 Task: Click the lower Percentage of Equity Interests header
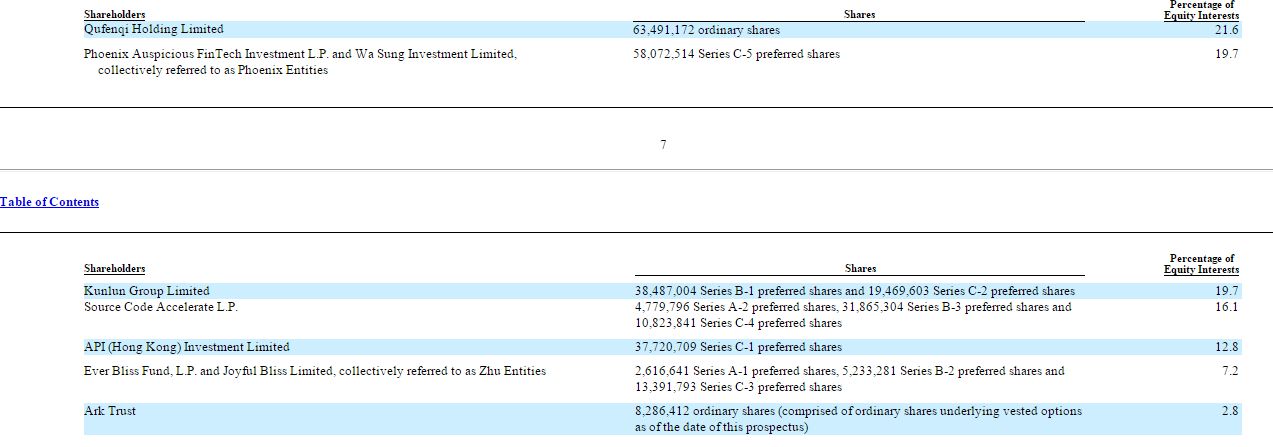click(1202, 264)
